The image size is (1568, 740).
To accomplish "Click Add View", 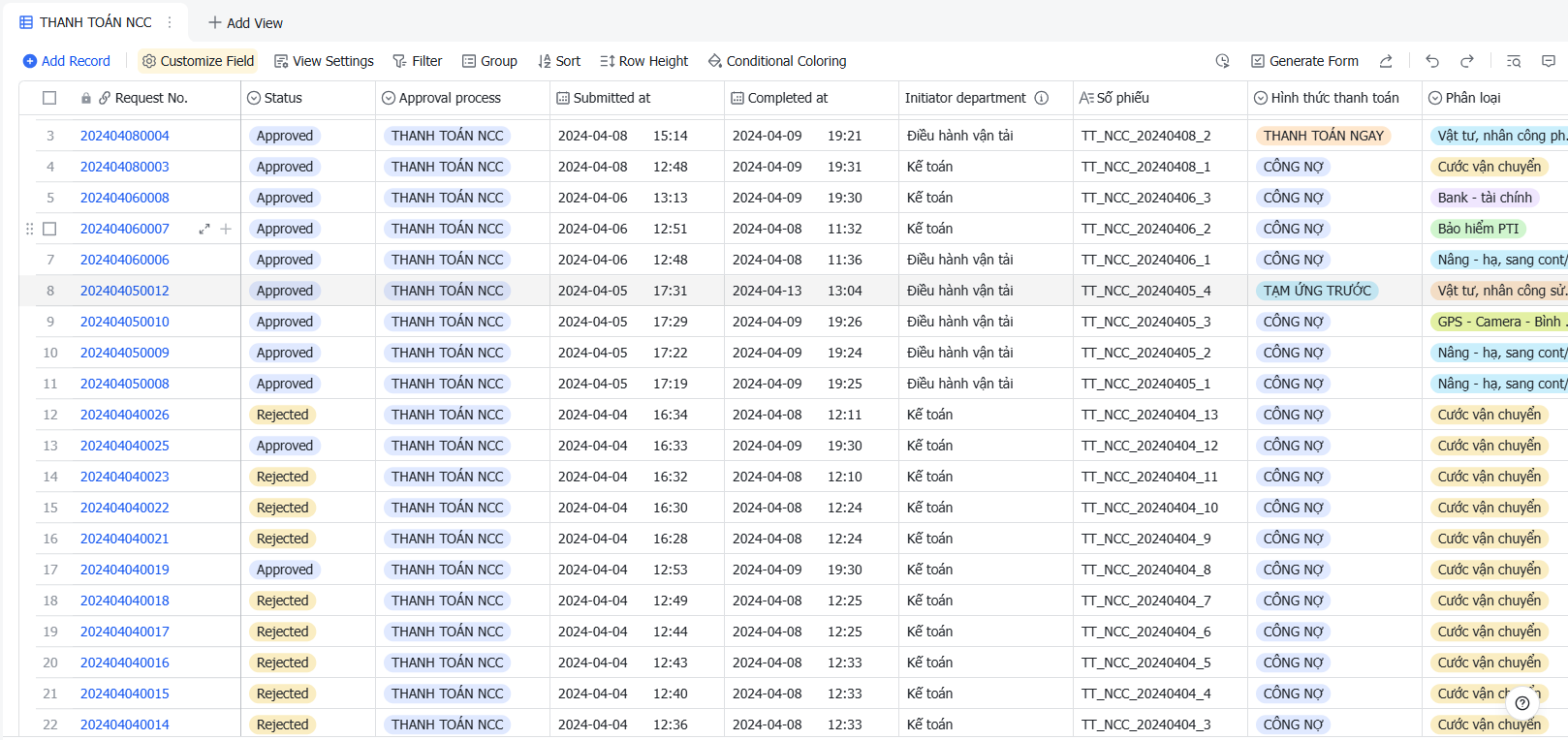I will 246,23.
